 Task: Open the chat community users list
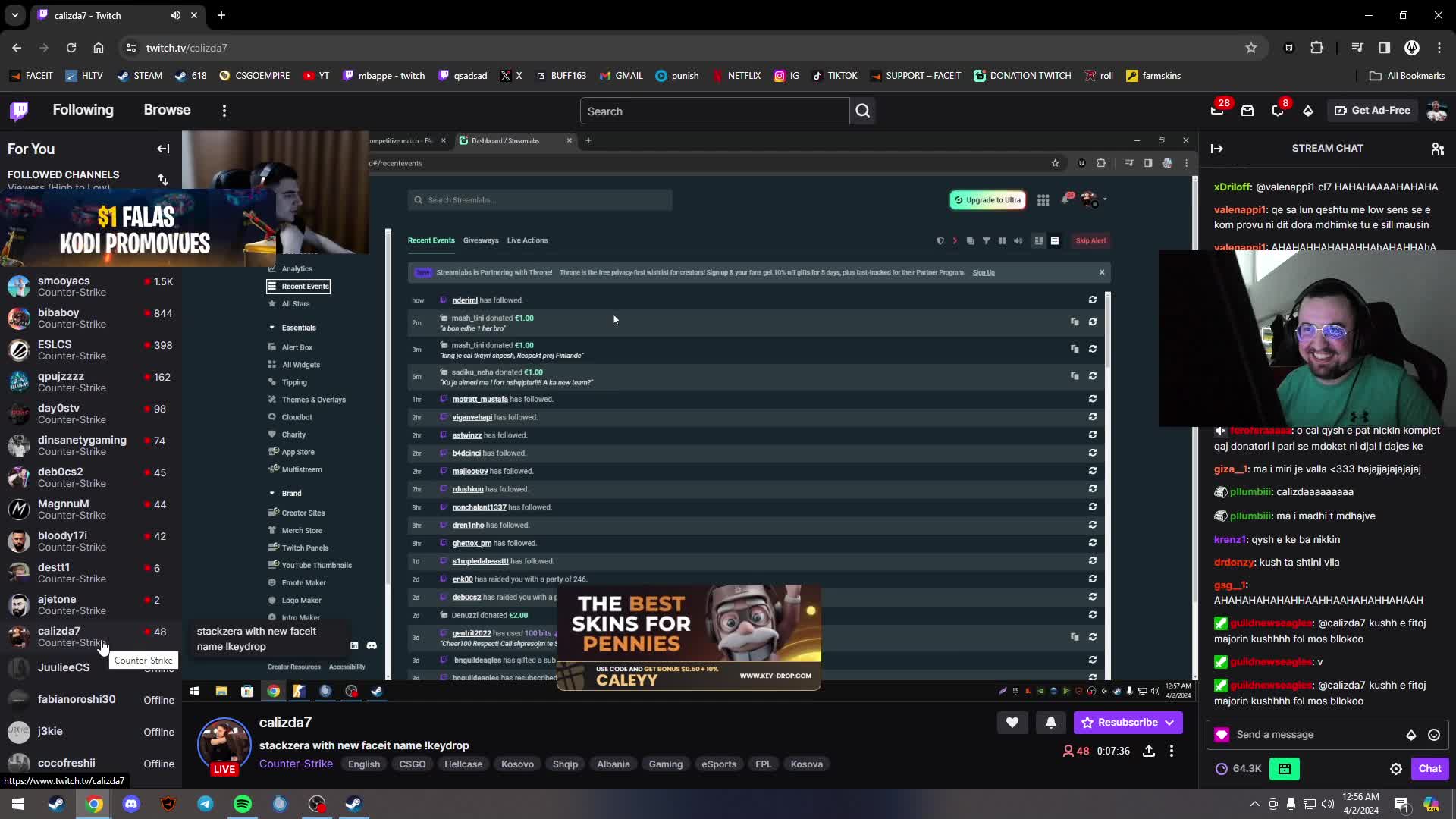1437,149
